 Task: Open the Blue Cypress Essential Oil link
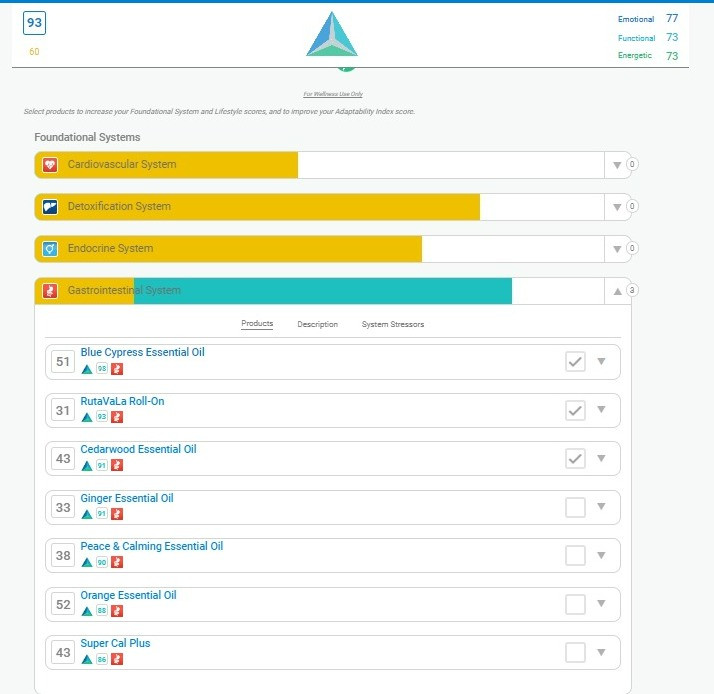(x=143, y=352)
